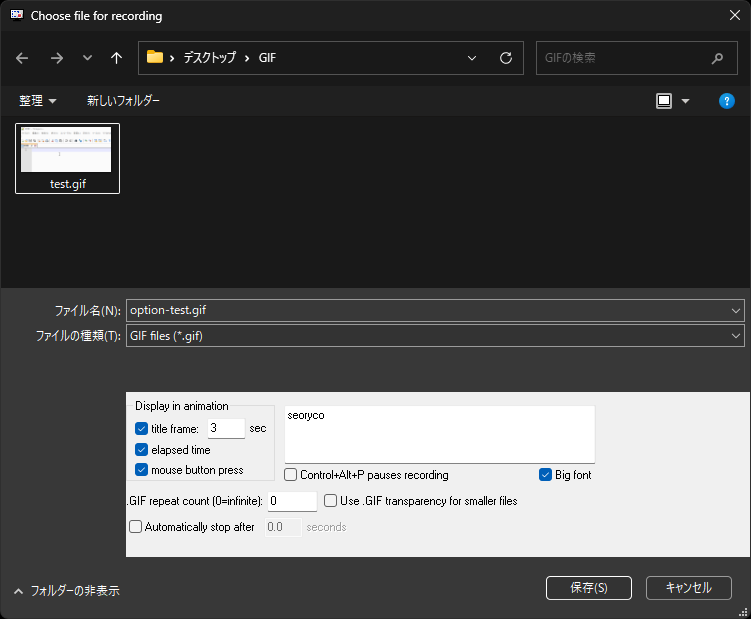Disable the title frame checkbox
The height and width of the screenshot is (619, 751).
point(142,429)
